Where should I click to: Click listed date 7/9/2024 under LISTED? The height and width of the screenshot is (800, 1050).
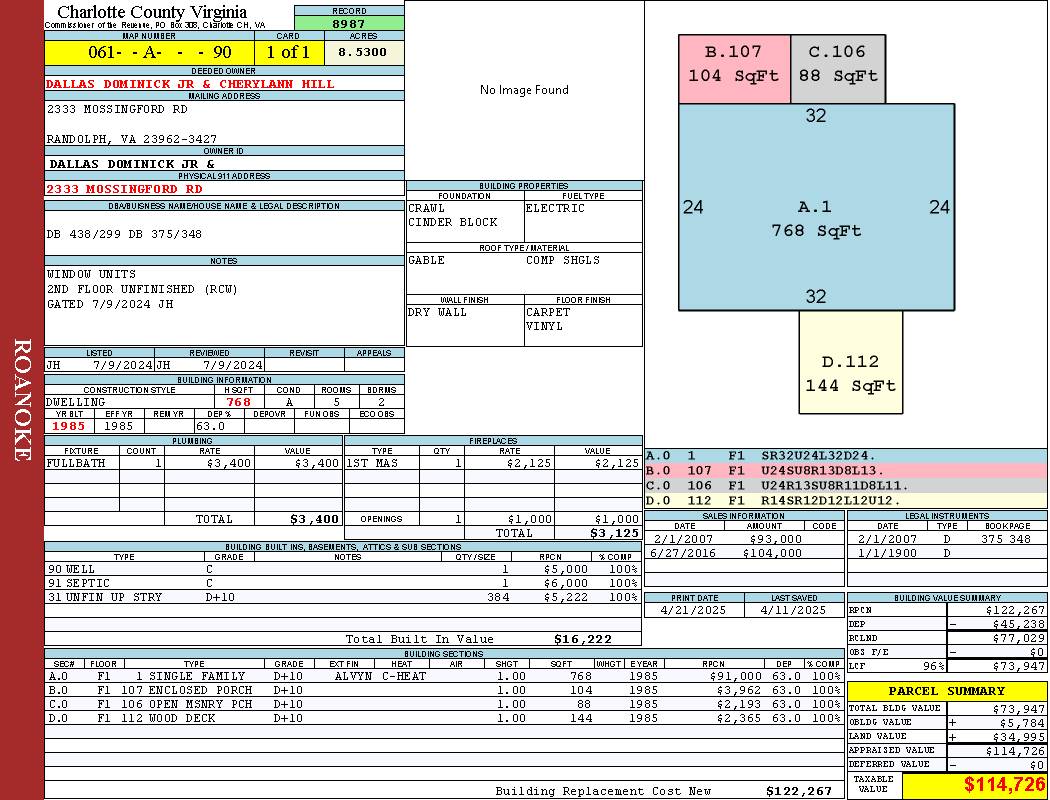point(123,365)
